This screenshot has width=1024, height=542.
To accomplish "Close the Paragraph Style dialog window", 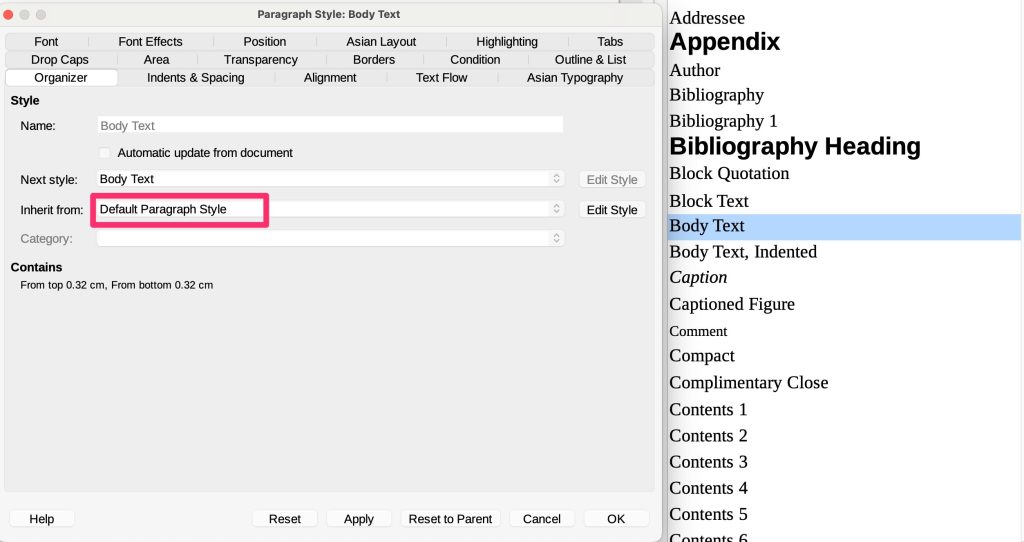I will 9,15.
